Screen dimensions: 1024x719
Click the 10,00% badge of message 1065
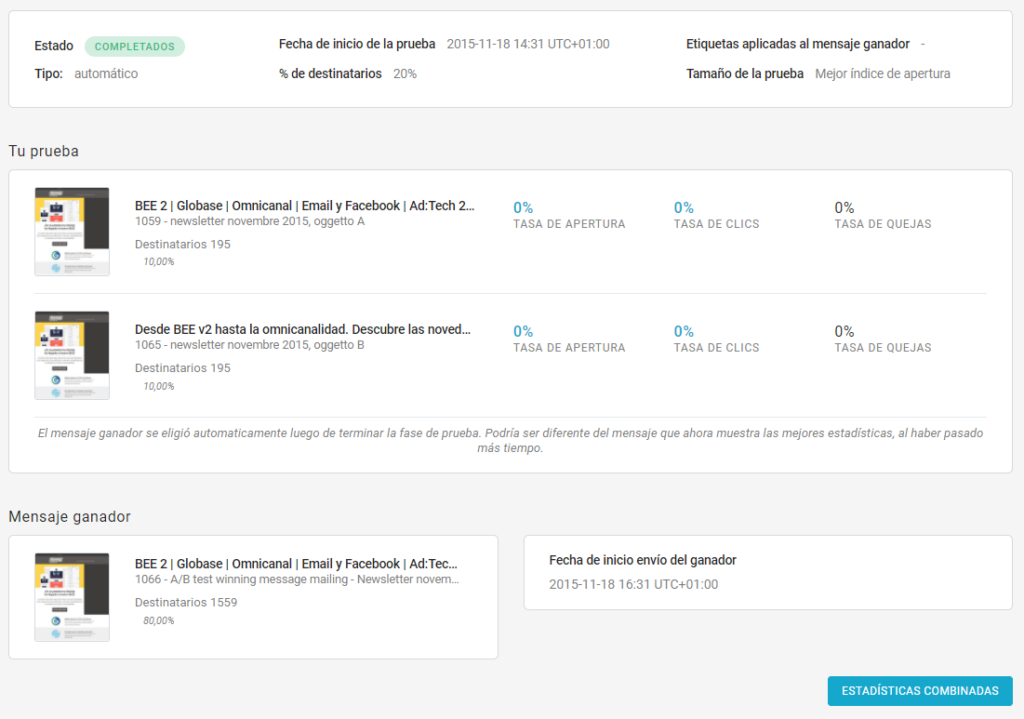[x=158, y=386]
